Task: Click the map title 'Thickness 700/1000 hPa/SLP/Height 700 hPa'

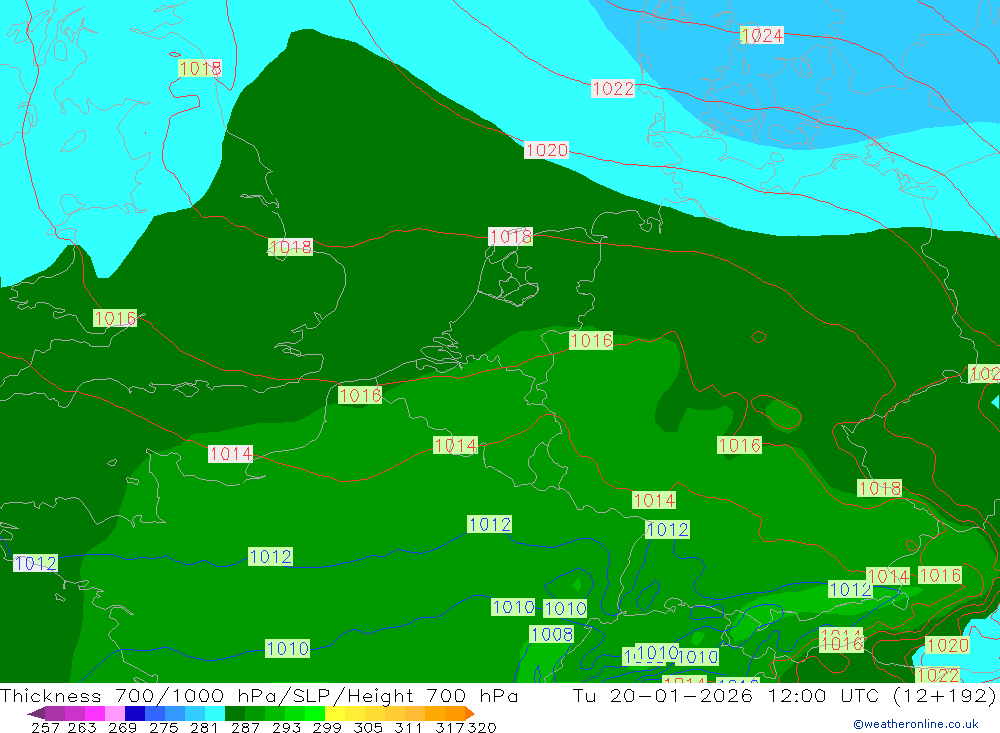Action: (x=259, y=695)
